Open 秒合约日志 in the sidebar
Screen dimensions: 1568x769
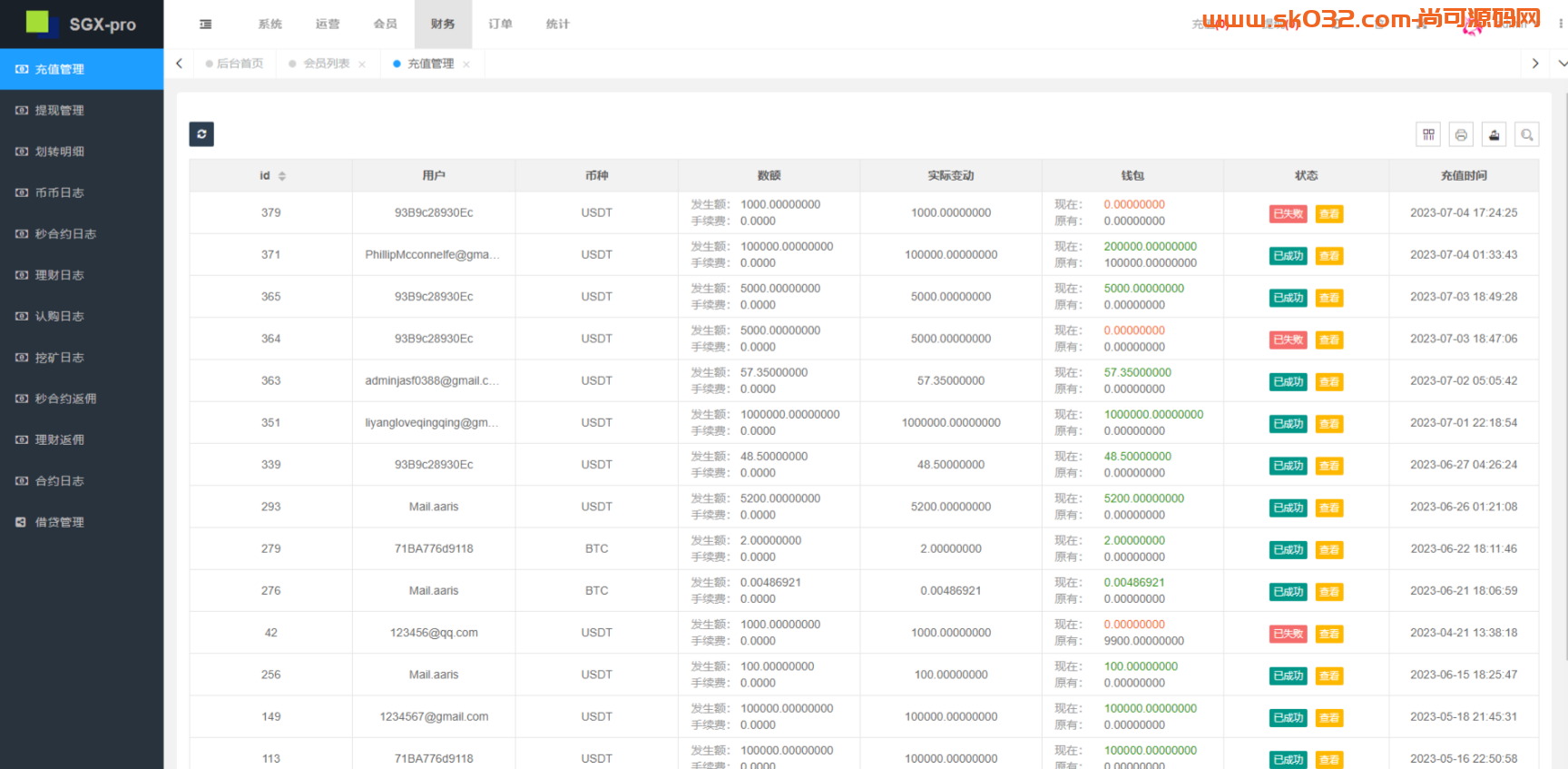(x=82, y=233)
